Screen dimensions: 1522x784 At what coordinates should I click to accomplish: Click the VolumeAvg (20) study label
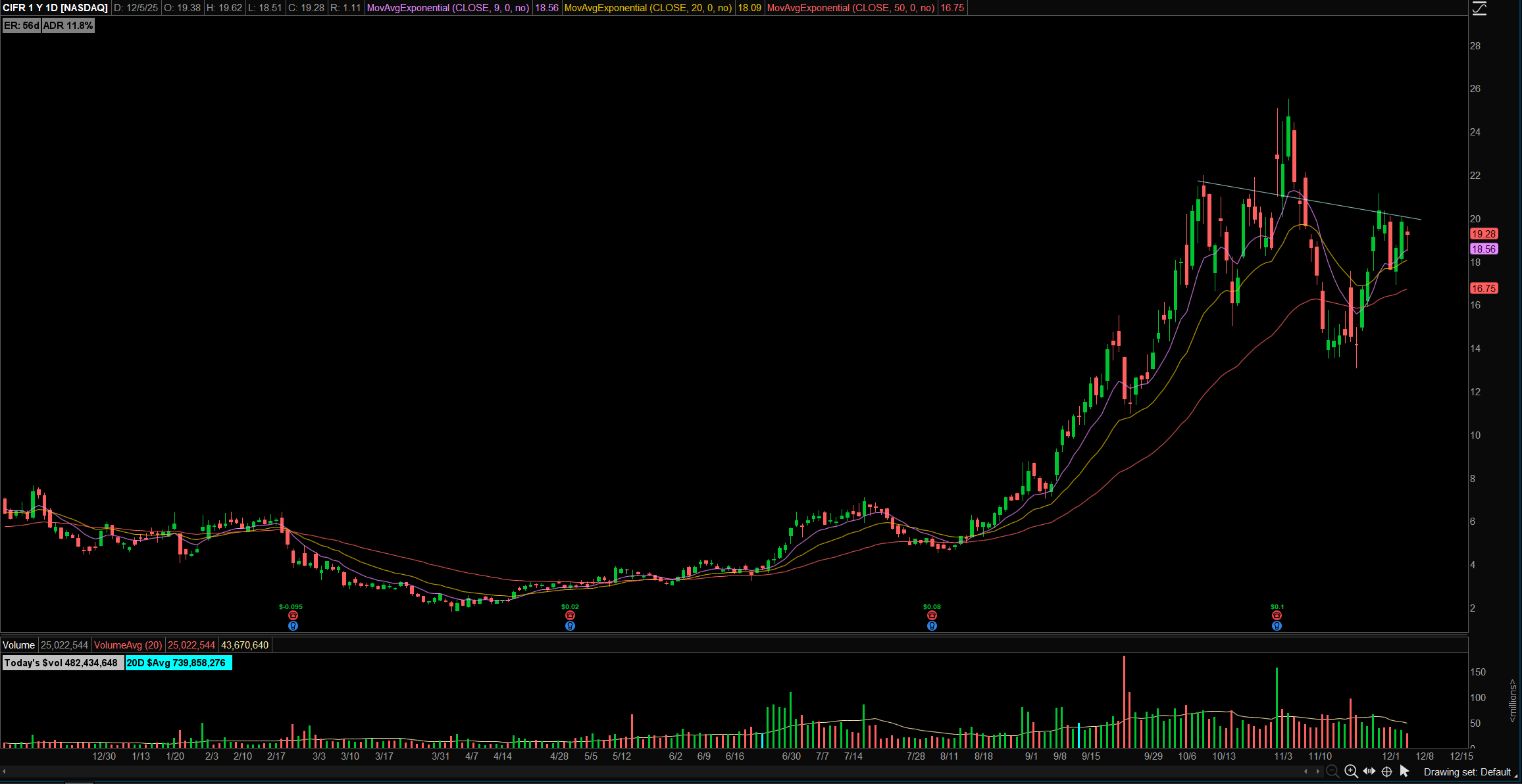tap(128, 645)
